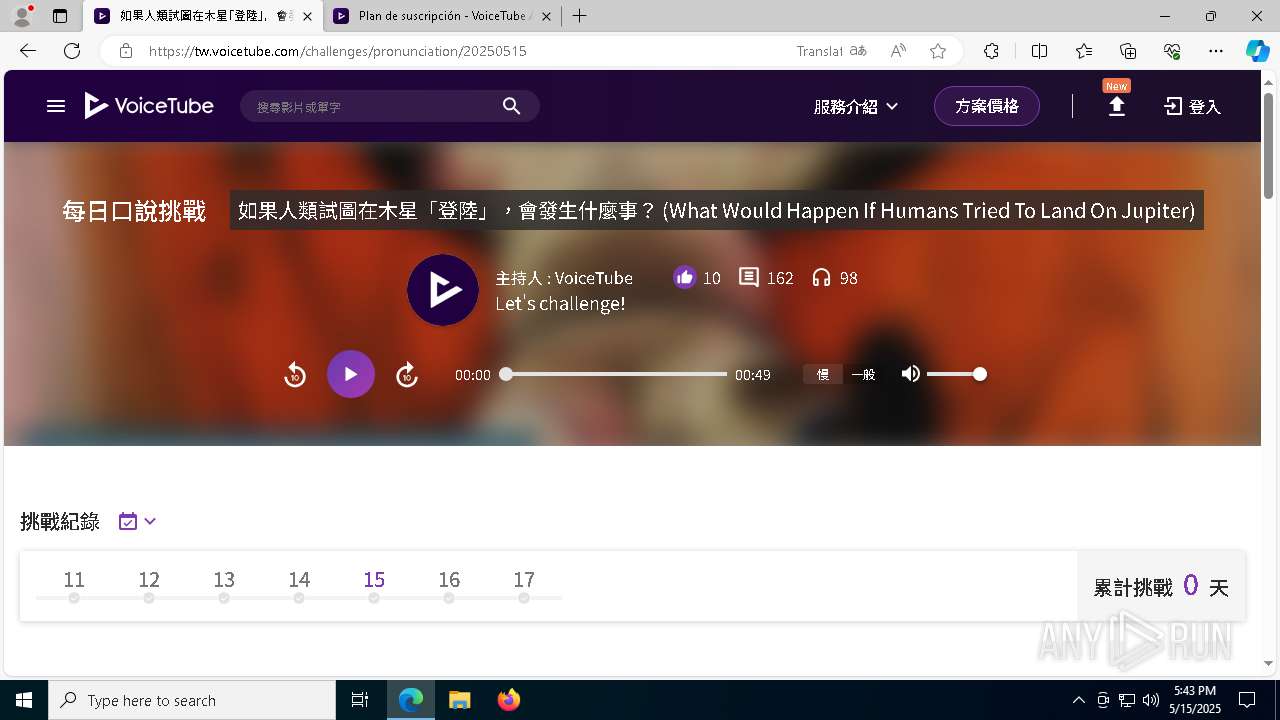
Task: Click the 登入 login button
Action: tap(1193, 106)
